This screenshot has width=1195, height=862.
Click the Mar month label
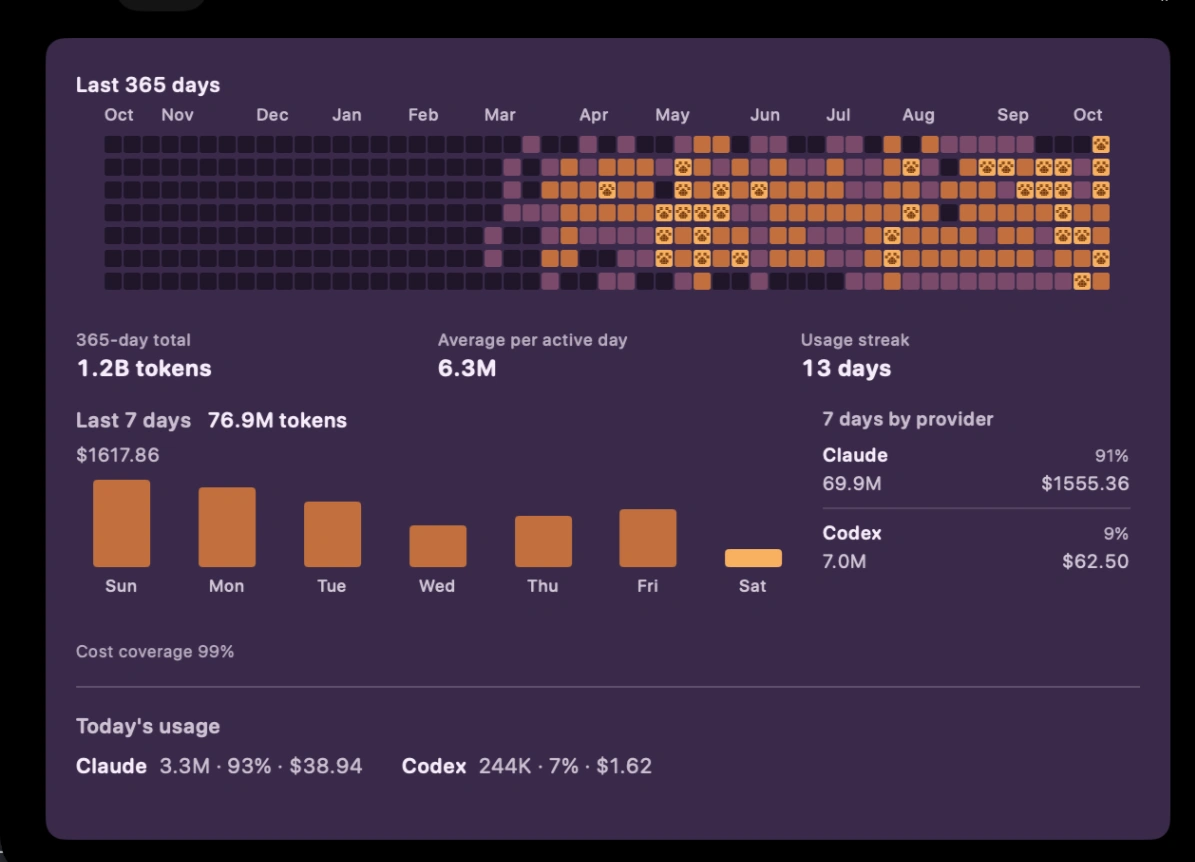pyautogui.click(x=500, y=115)
